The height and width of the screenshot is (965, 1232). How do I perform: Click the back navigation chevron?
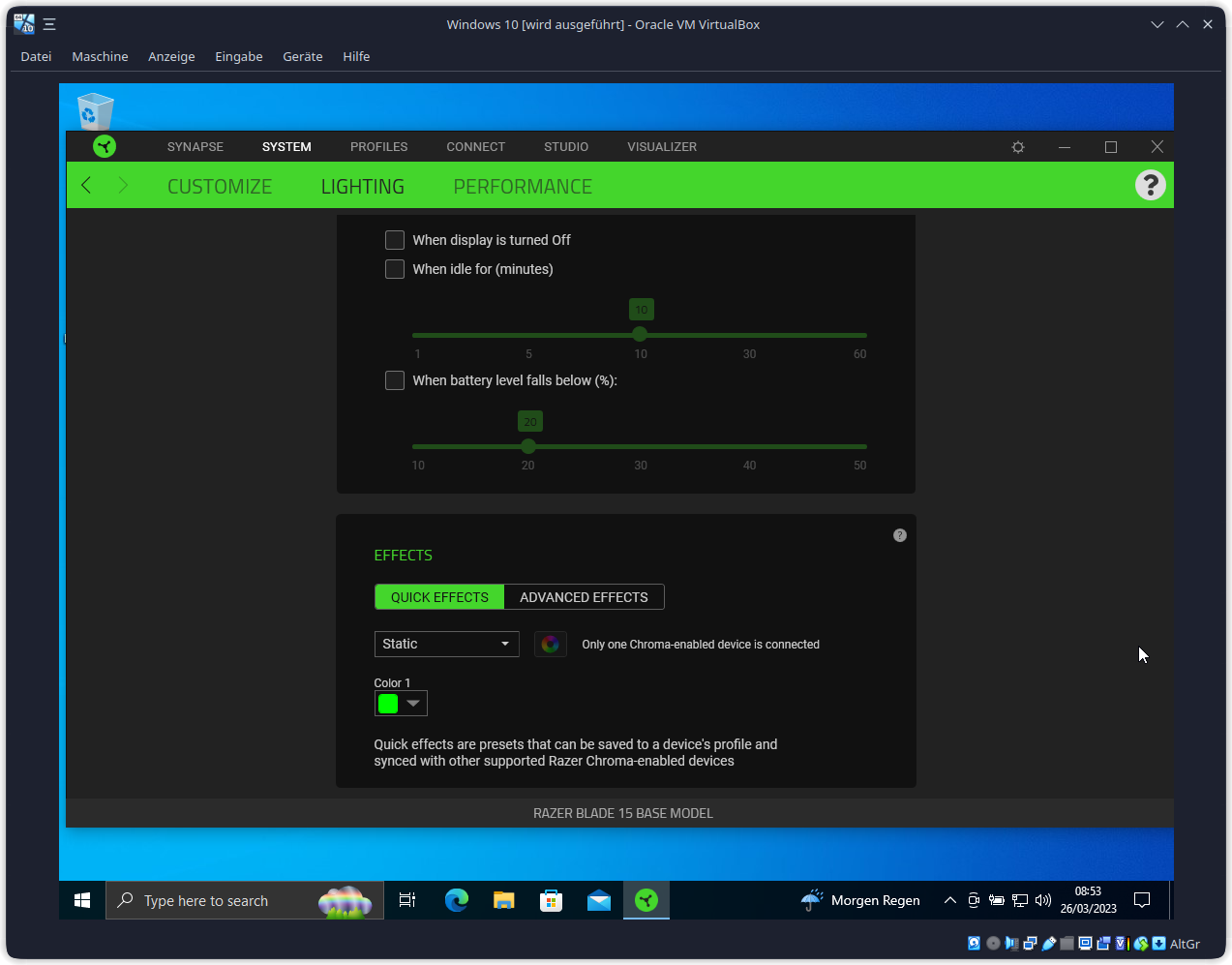pyautogui.click(x=85, y=185)
